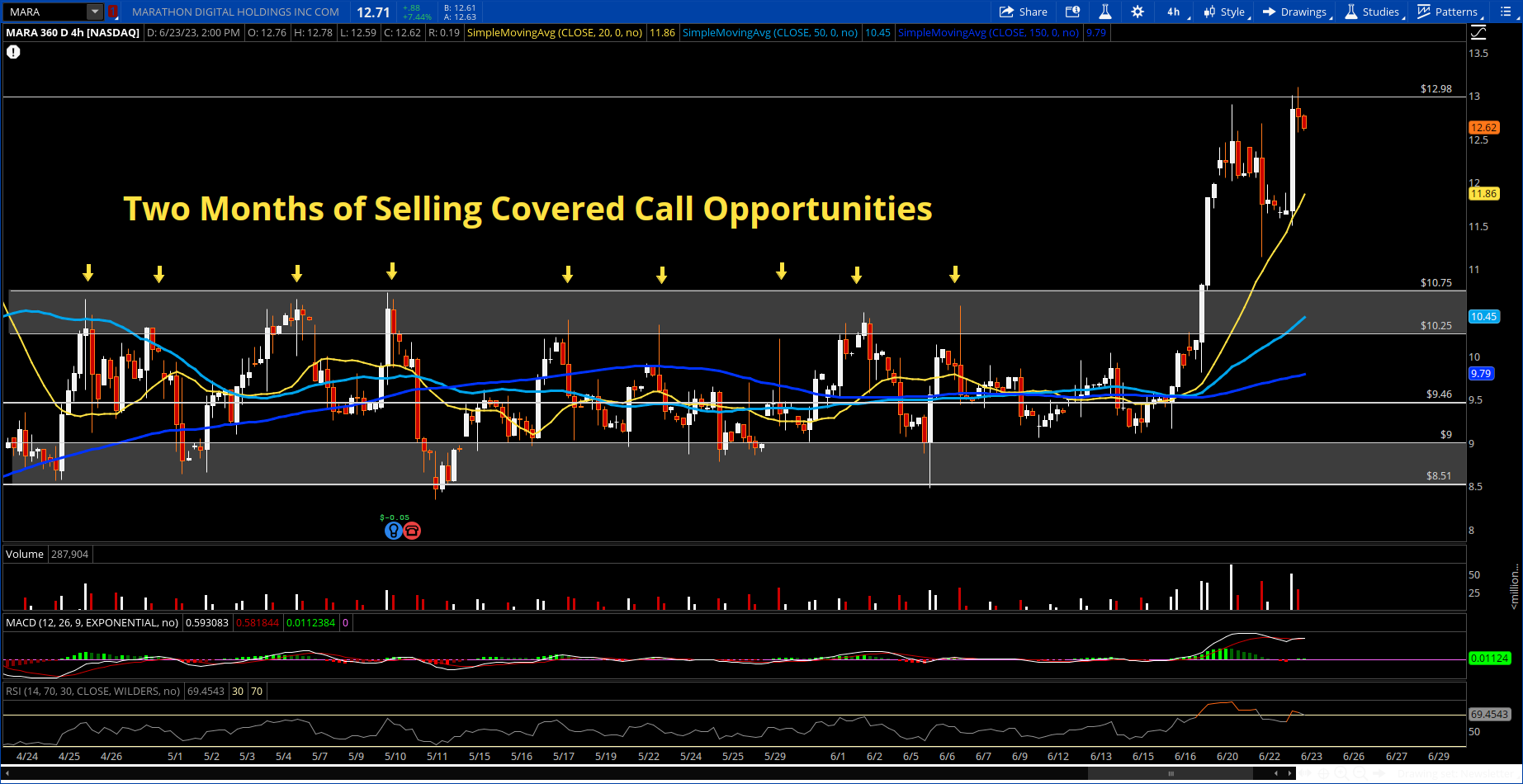
Task: Click the 4/24 date on time axis
Action: click(x=27, y=756)
